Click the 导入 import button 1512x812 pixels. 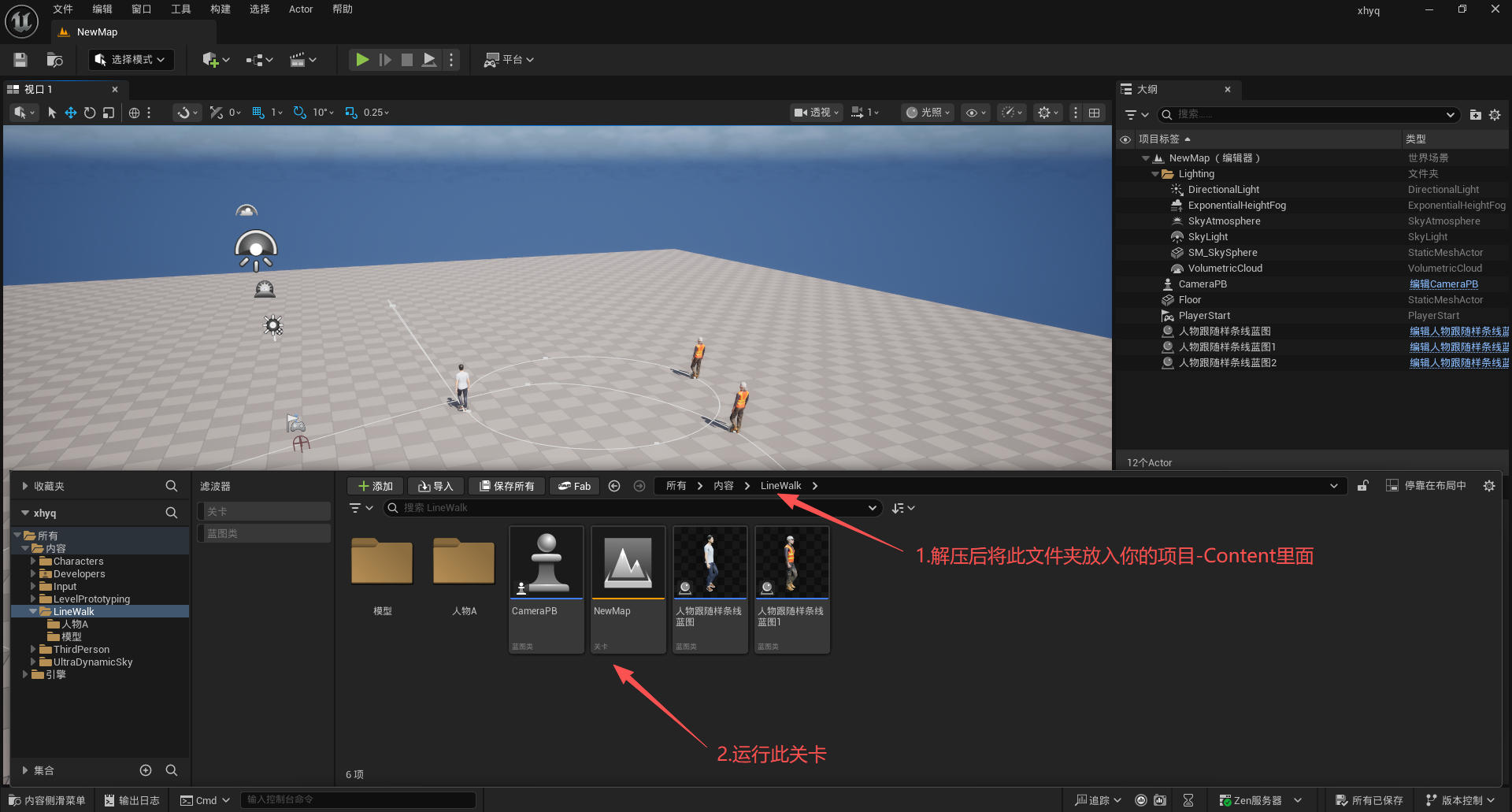click(x=435, y=486)
